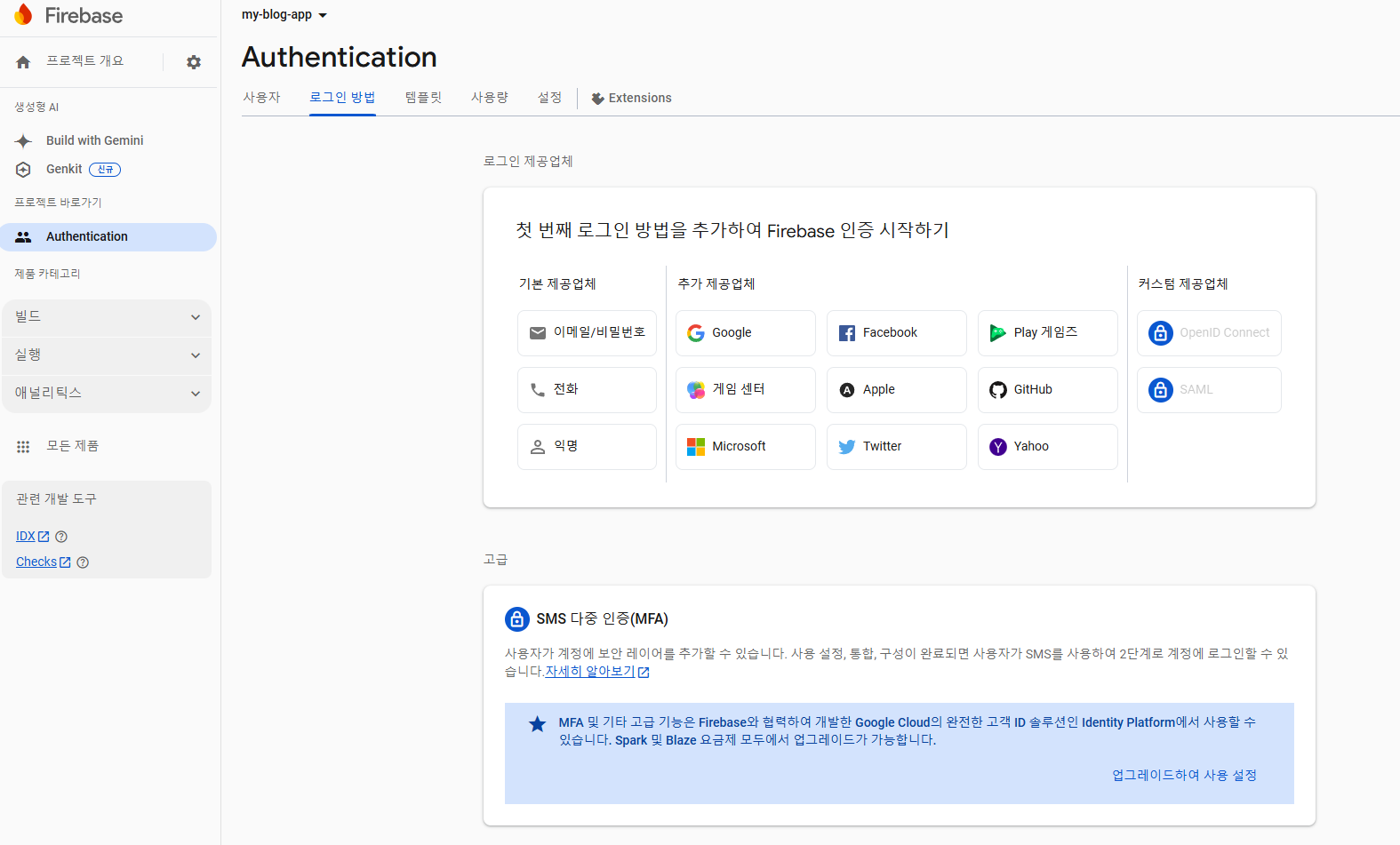Image resolution: width=1400 pixels, height=845 pixels.
Task: Click the Facebook logo icon
Action: (847, 333)
